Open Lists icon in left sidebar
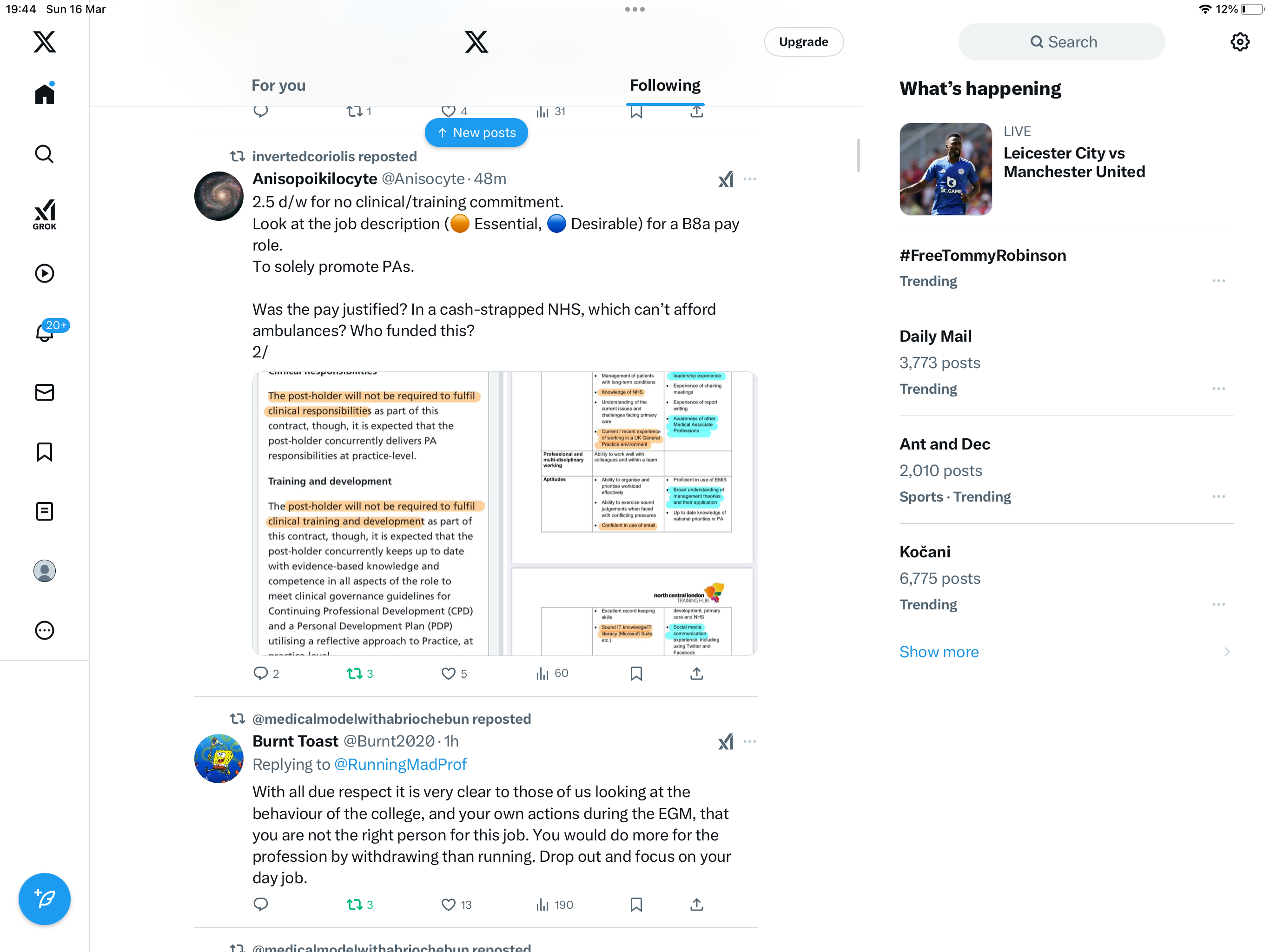This screenshot has width=1270, height=952. (x=44, y=511)
